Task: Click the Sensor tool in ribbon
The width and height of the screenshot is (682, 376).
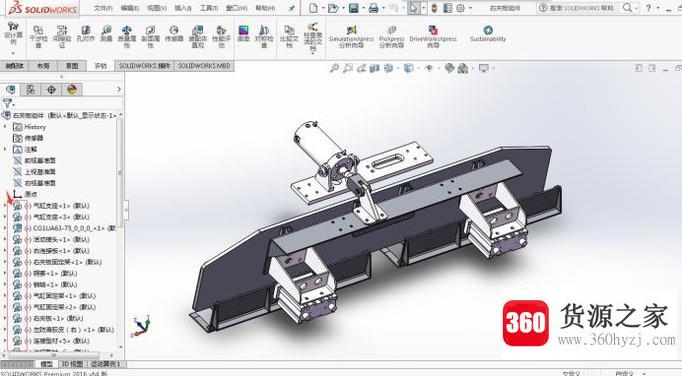Action: [174, 34]
